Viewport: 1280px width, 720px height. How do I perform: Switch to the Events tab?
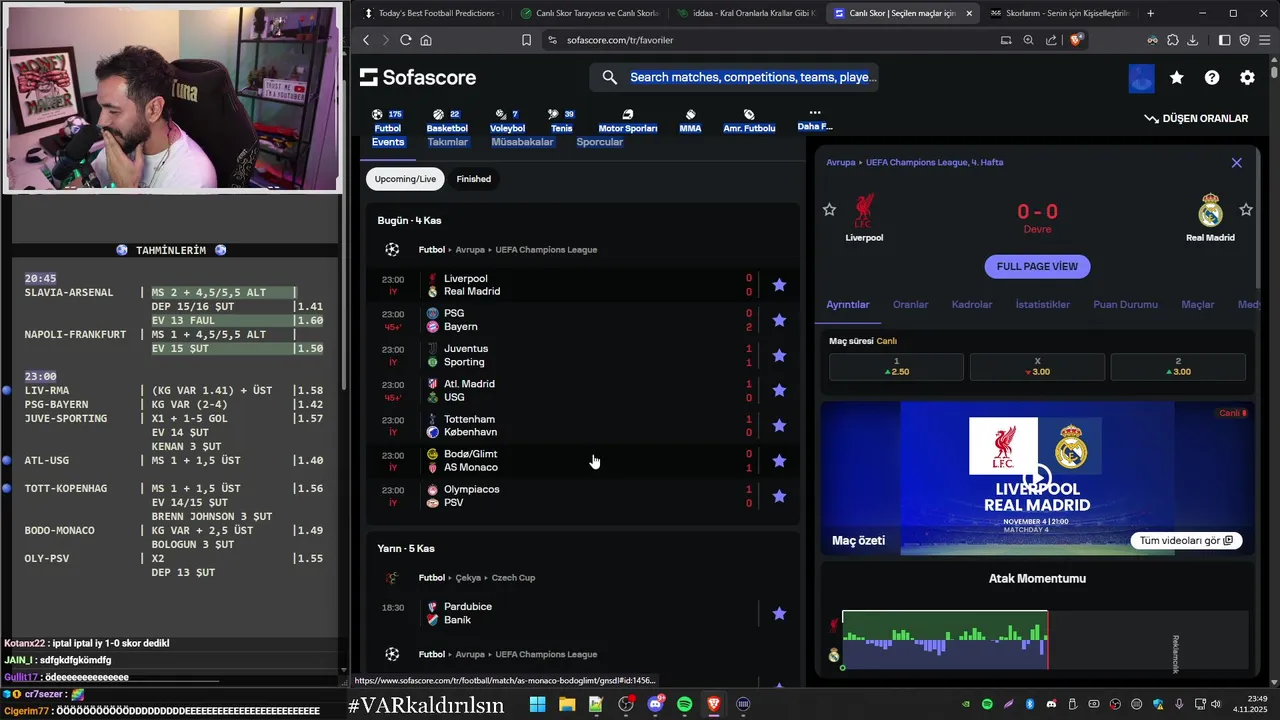click(388, 142)
